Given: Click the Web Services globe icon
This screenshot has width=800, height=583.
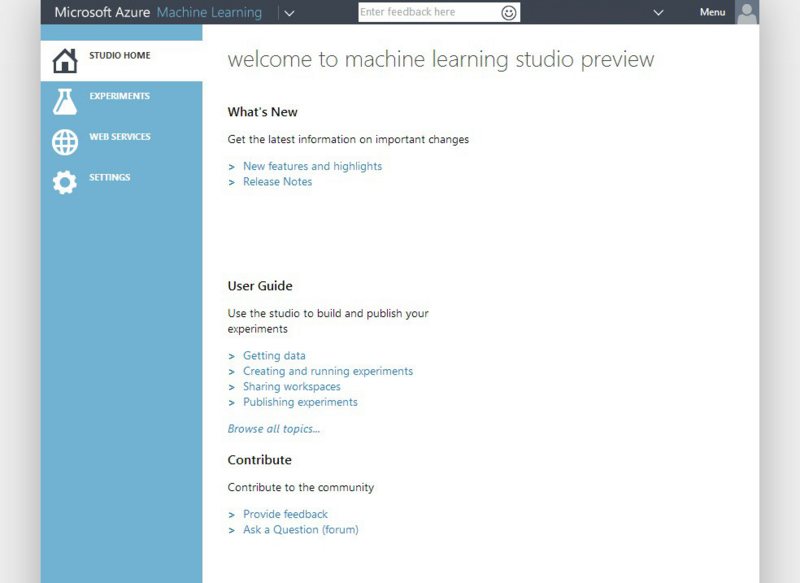Looking at the screenshot, I should pyautogui.click(x=65, y=142).
